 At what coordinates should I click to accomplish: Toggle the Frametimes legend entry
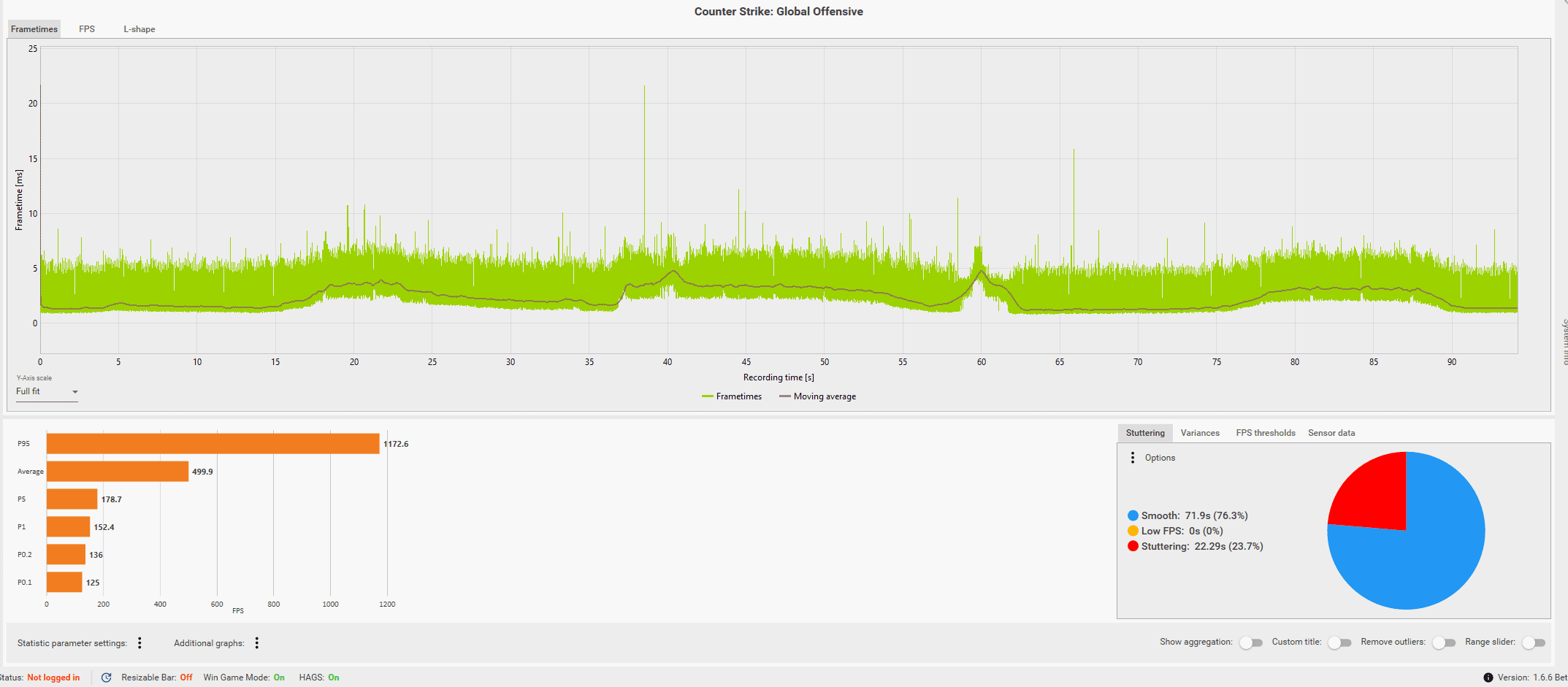click(x=732, y=396)
